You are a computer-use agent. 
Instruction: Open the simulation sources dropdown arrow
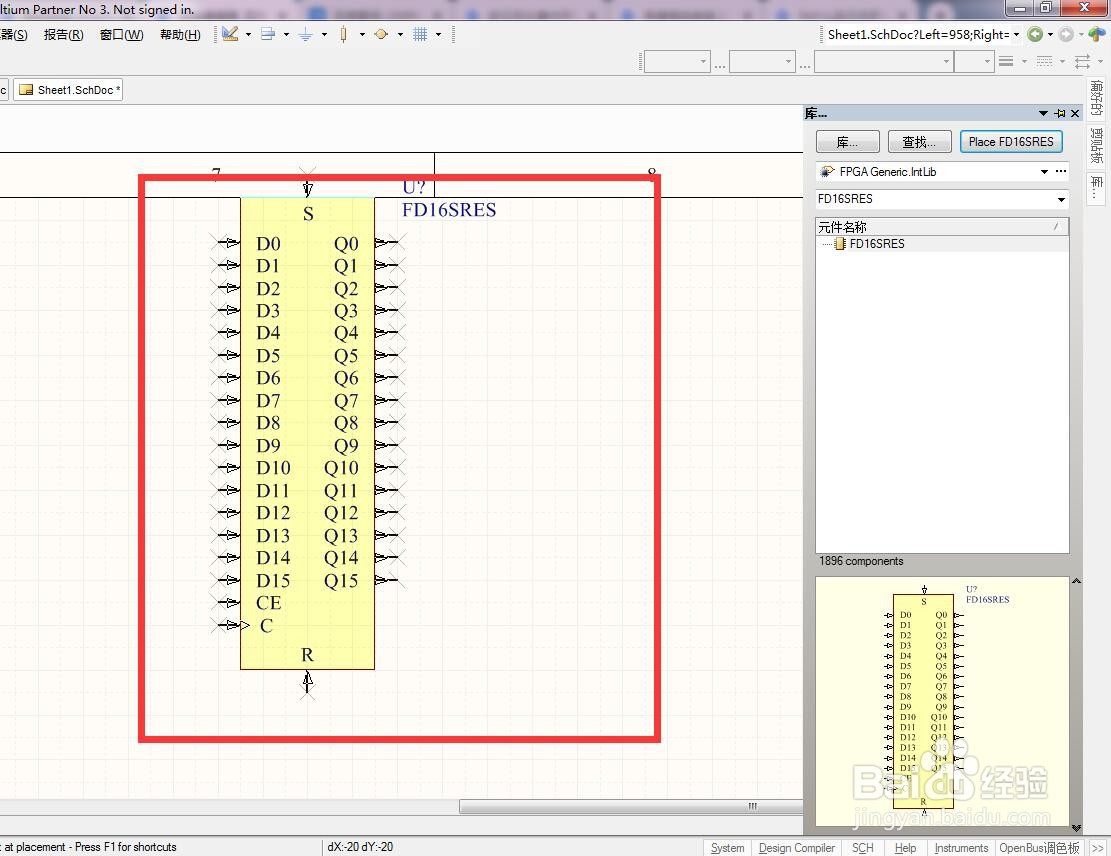[400, 34]
